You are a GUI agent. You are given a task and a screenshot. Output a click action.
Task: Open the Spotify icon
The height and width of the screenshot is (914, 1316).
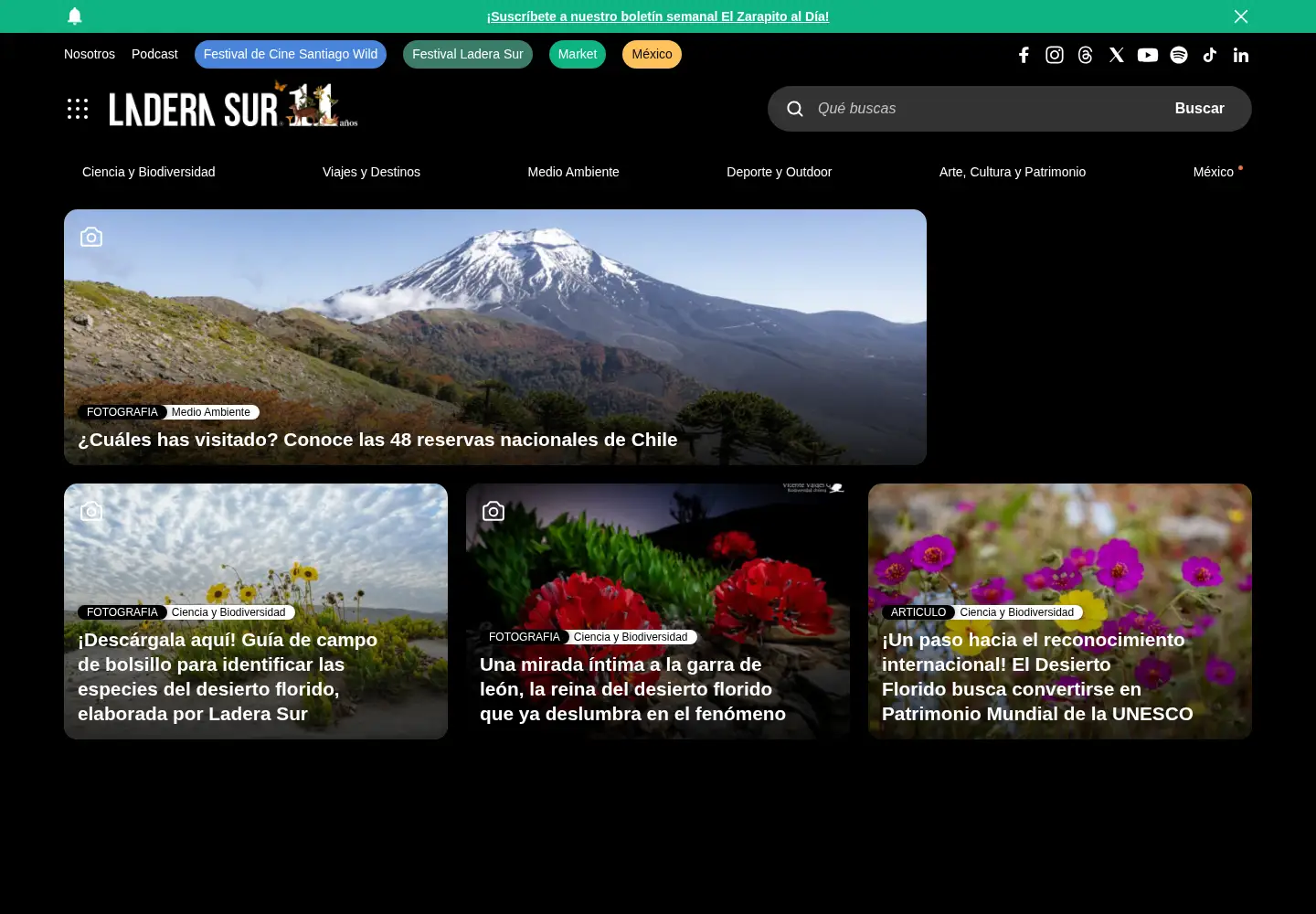click(1179, 55)
